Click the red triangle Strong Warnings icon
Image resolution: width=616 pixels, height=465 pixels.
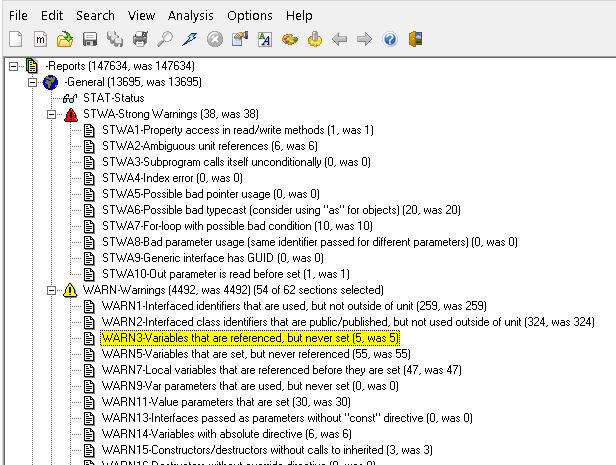[71, 114]
